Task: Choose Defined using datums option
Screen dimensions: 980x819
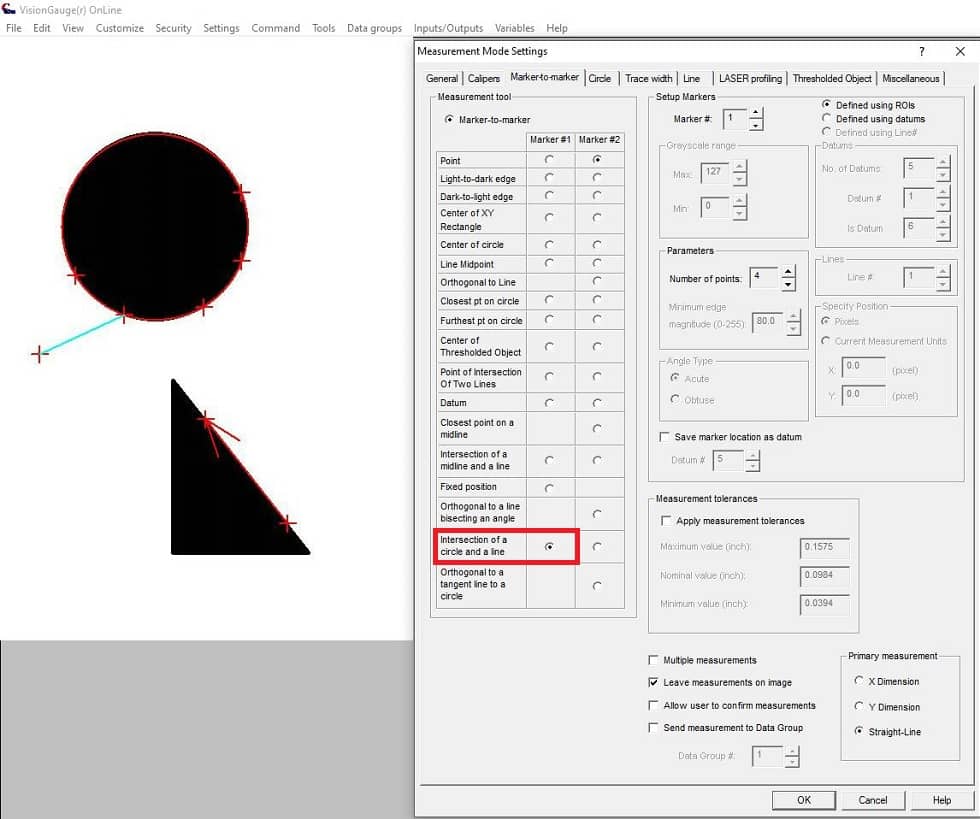Action: (826, 118)
